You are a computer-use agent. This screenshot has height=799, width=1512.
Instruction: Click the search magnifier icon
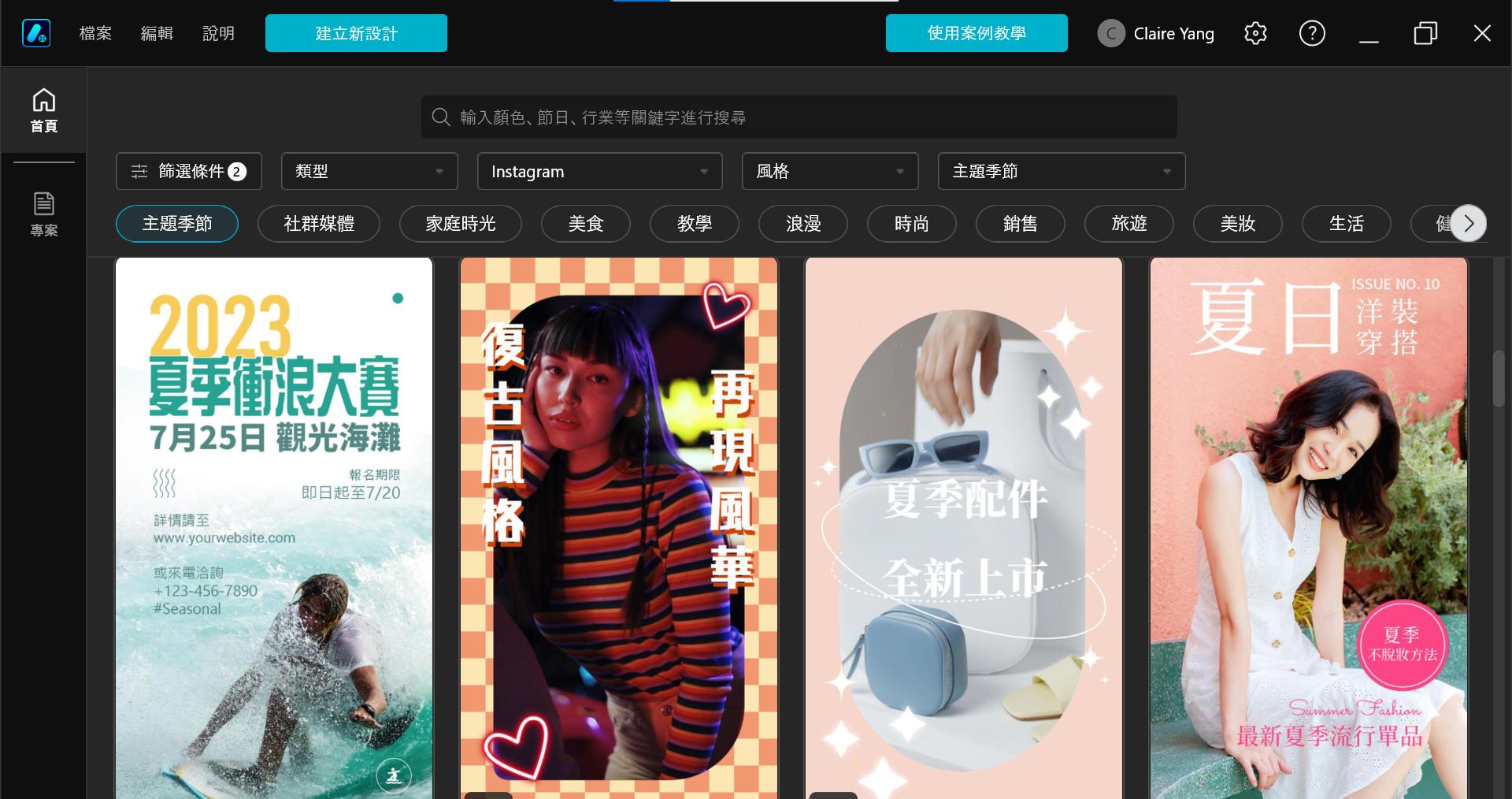coord(441,117)
